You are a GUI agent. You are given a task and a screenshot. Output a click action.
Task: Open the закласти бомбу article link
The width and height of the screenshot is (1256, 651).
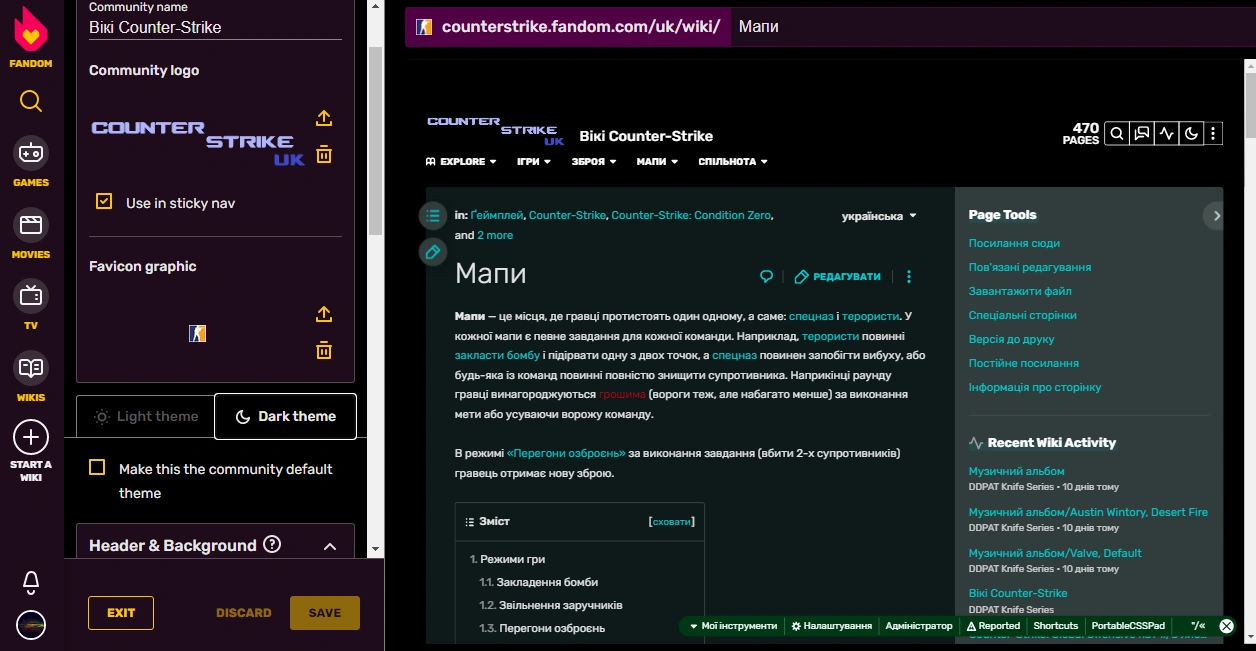coord(497,356)
